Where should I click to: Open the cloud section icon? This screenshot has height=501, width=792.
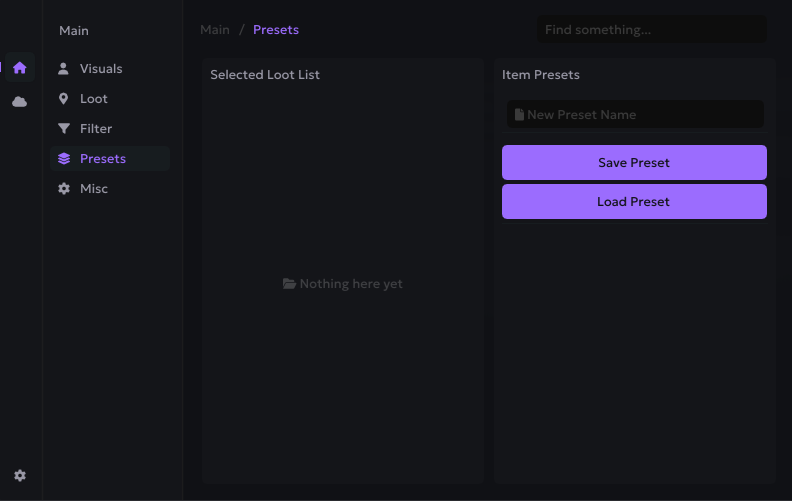(20, 101)
